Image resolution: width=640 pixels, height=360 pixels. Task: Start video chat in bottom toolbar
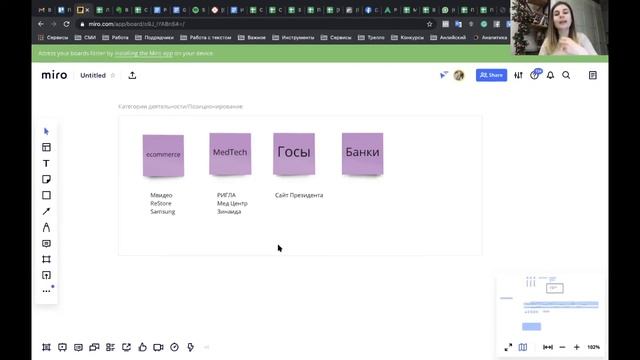click(158, 347)
